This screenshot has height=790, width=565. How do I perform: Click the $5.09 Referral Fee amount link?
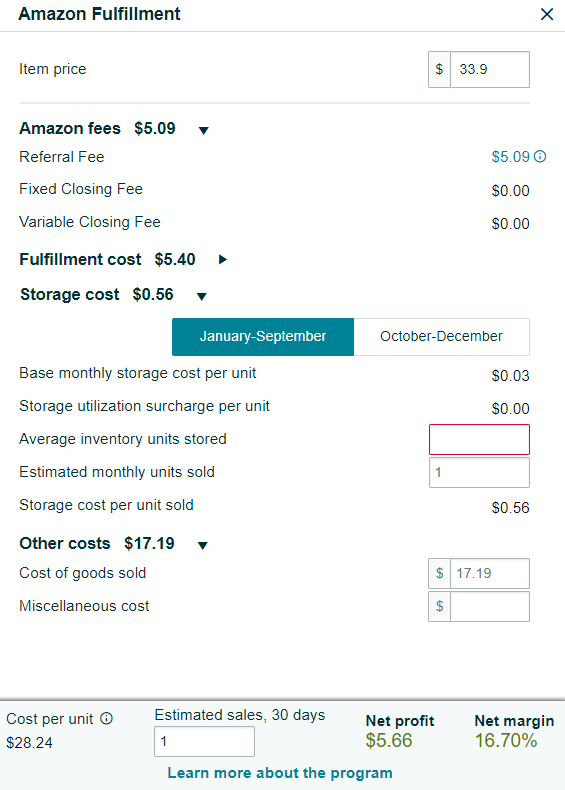511,157
